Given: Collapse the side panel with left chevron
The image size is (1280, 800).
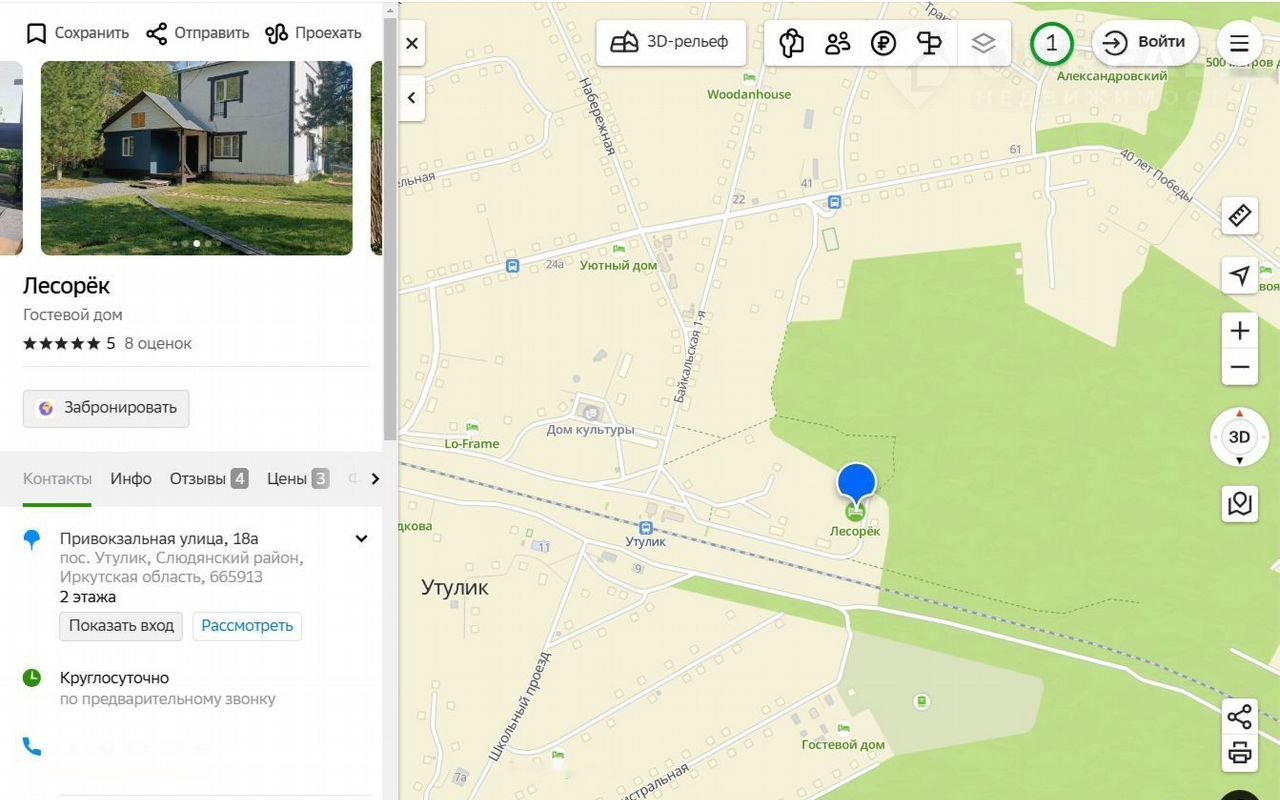Looking at the screenshot, I should point(412,98).
